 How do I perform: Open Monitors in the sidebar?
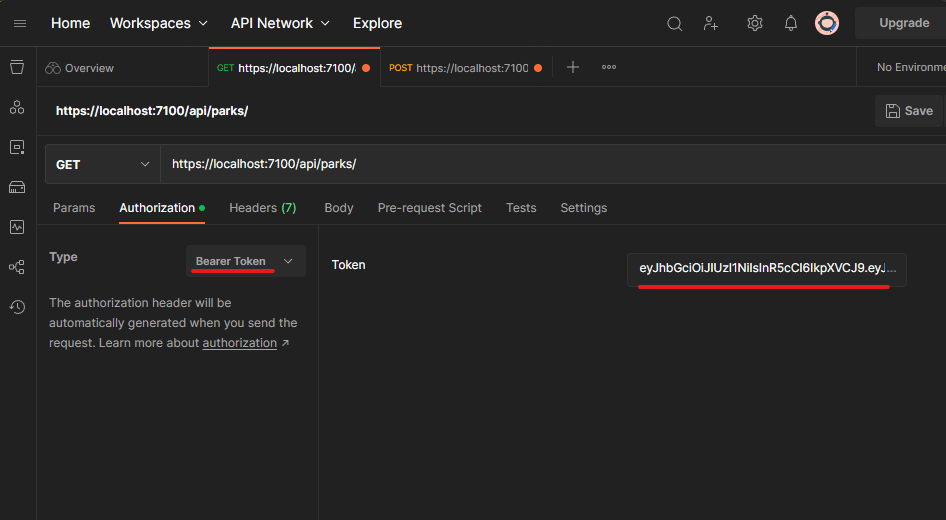17,227
